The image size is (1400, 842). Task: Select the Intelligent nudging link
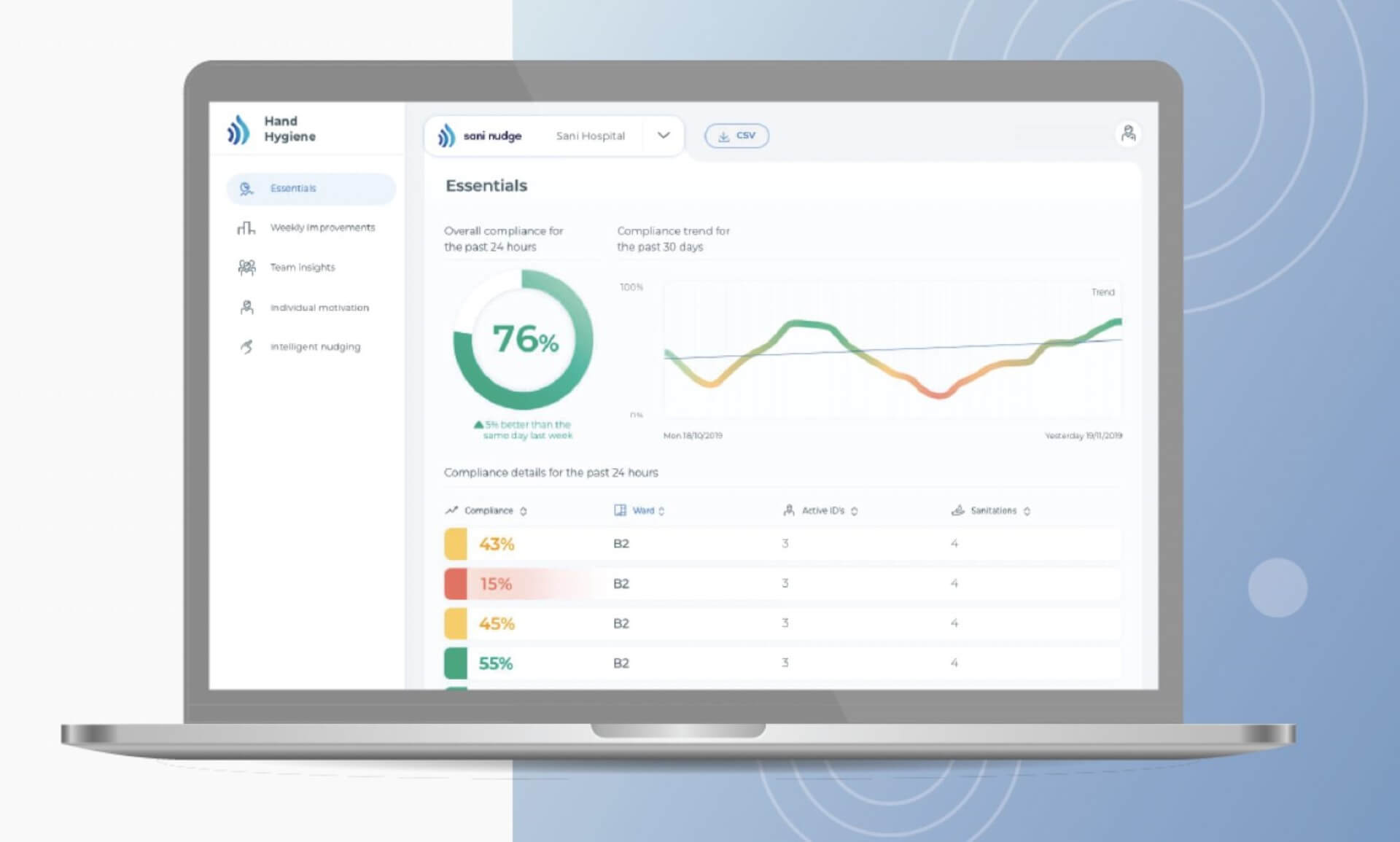click(315, 347)
